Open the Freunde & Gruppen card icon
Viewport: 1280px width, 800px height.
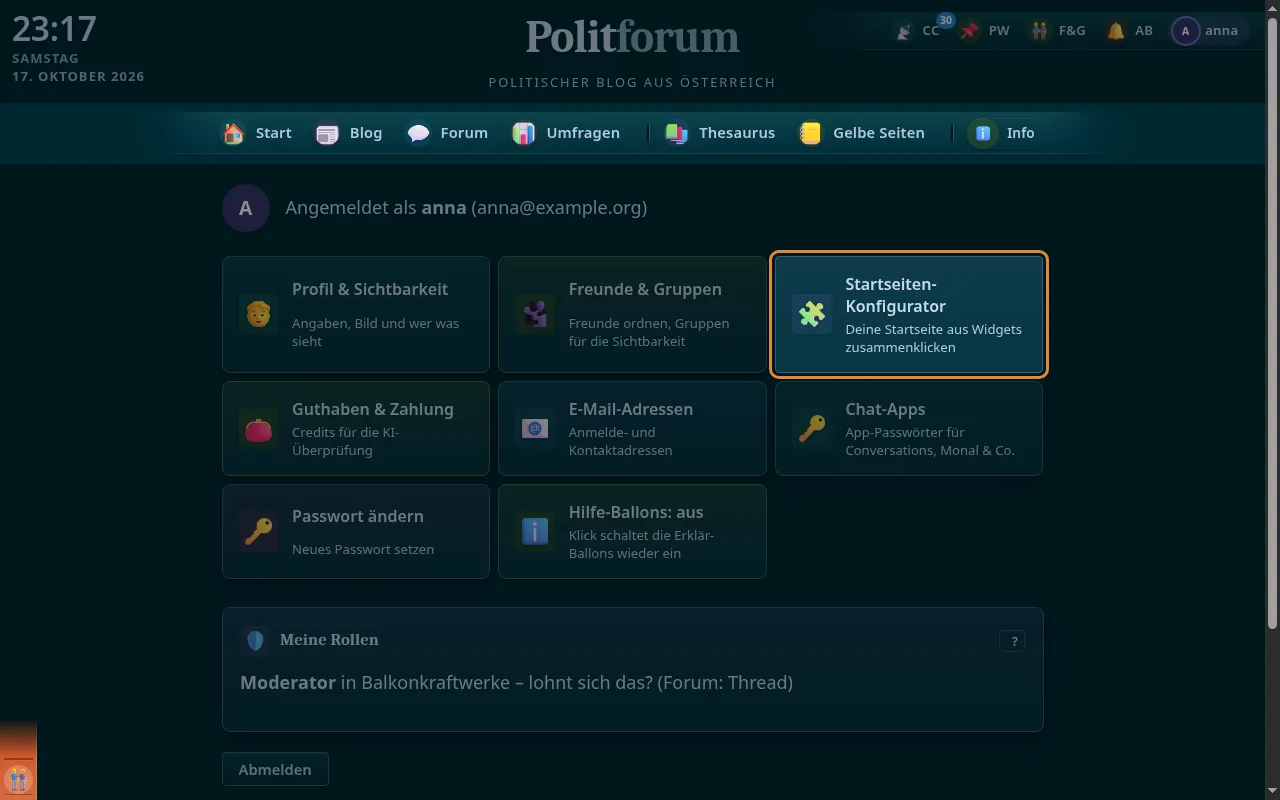click(x=535, y=314)
